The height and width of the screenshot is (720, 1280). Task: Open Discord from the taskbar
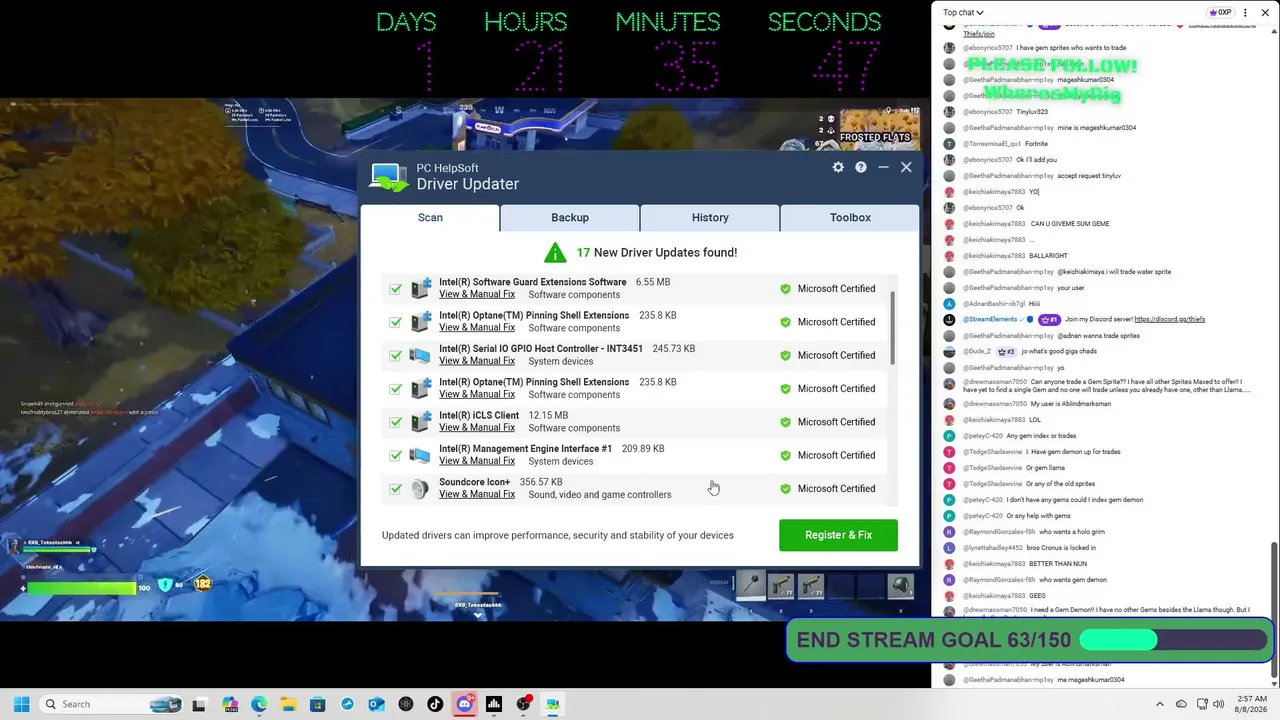tap(464, 704)
